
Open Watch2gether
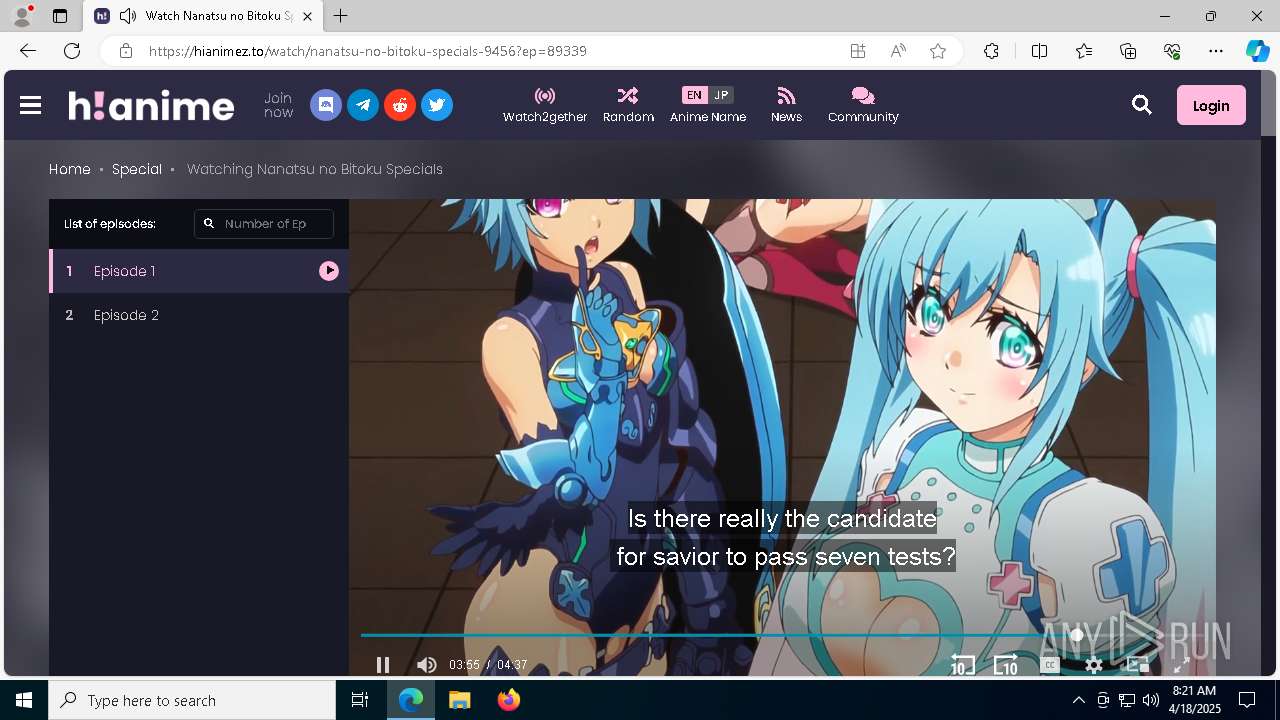click(x=545, y=105)
